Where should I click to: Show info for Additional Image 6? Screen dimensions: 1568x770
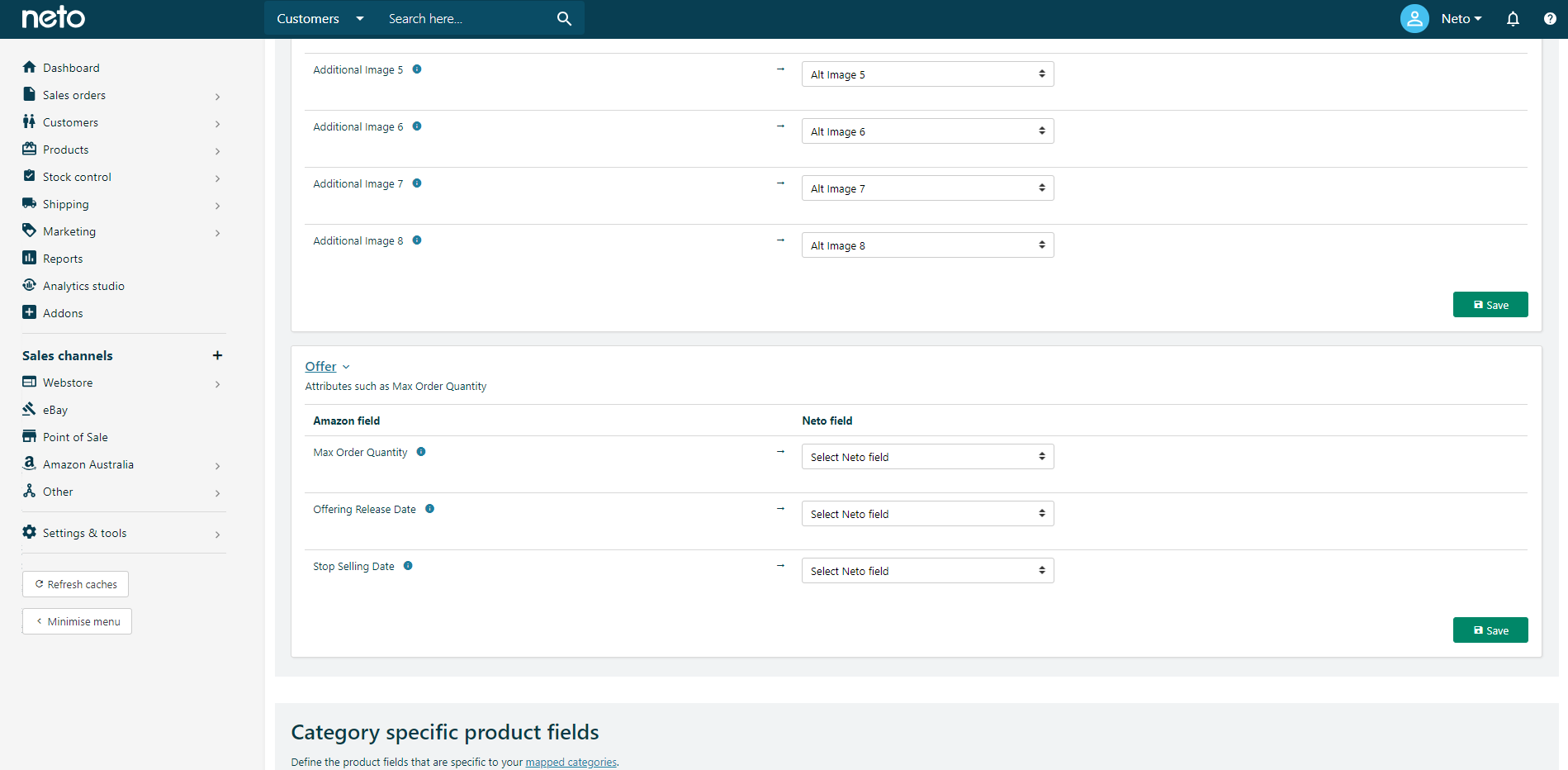[x=417, y=126]
